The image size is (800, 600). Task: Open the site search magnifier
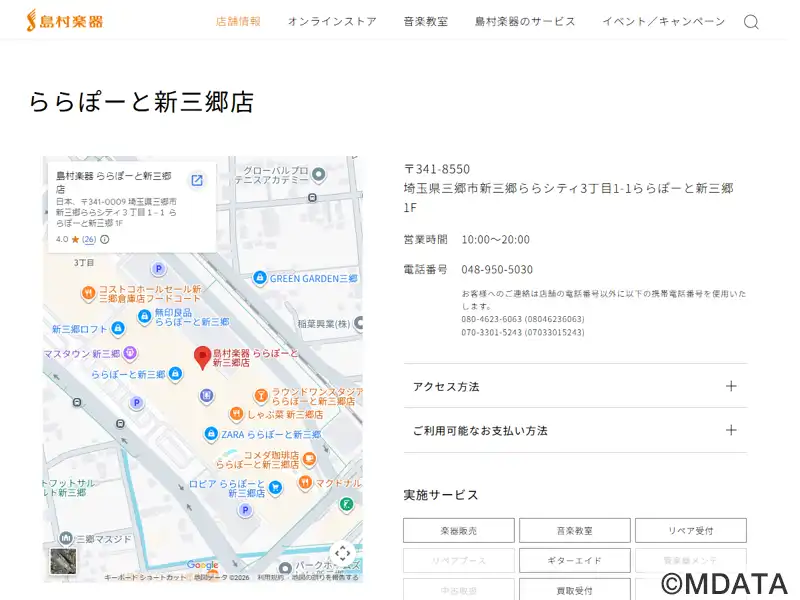[x=751, y=22]
